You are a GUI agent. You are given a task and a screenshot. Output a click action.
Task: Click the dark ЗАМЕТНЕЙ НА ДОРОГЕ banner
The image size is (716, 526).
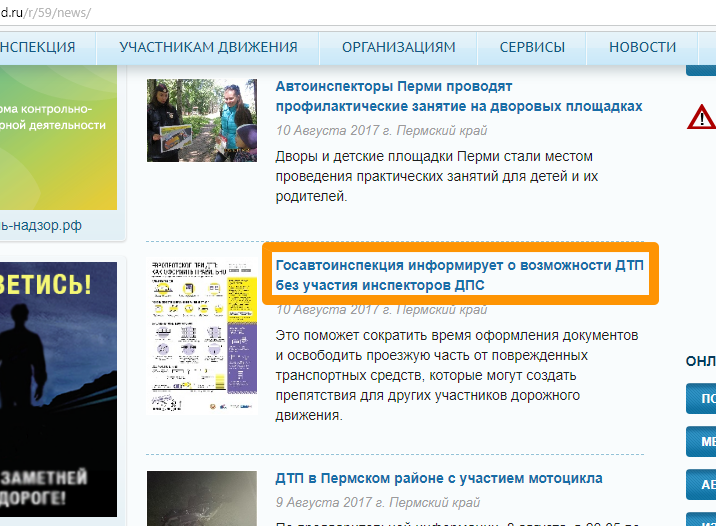click(58, 390)
